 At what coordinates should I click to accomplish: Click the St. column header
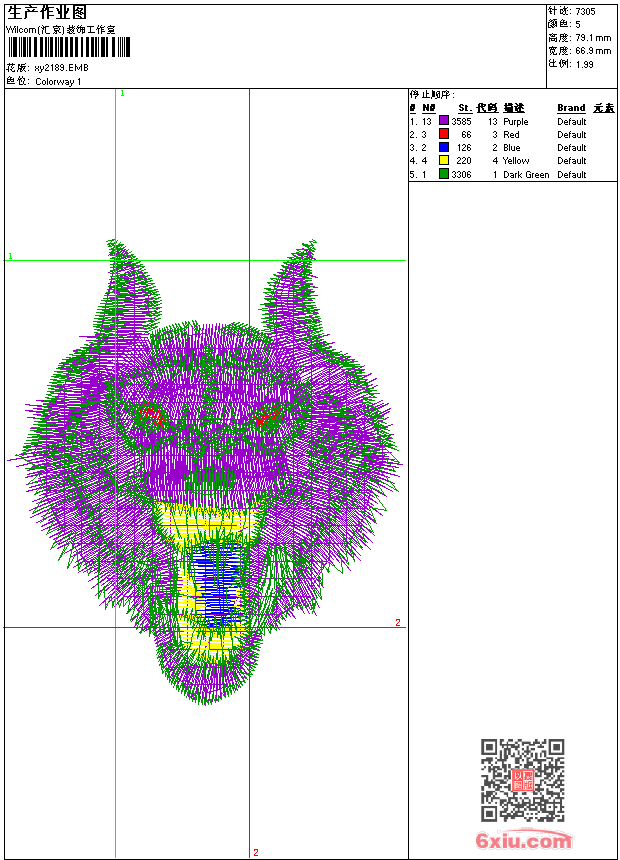tap(464, 108)
